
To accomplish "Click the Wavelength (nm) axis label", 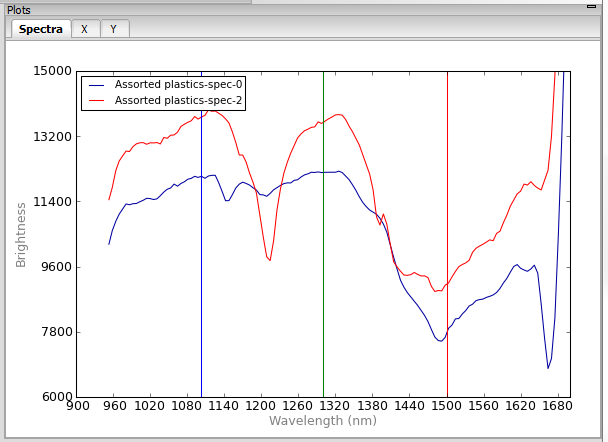I will click(x=323, y=421).
